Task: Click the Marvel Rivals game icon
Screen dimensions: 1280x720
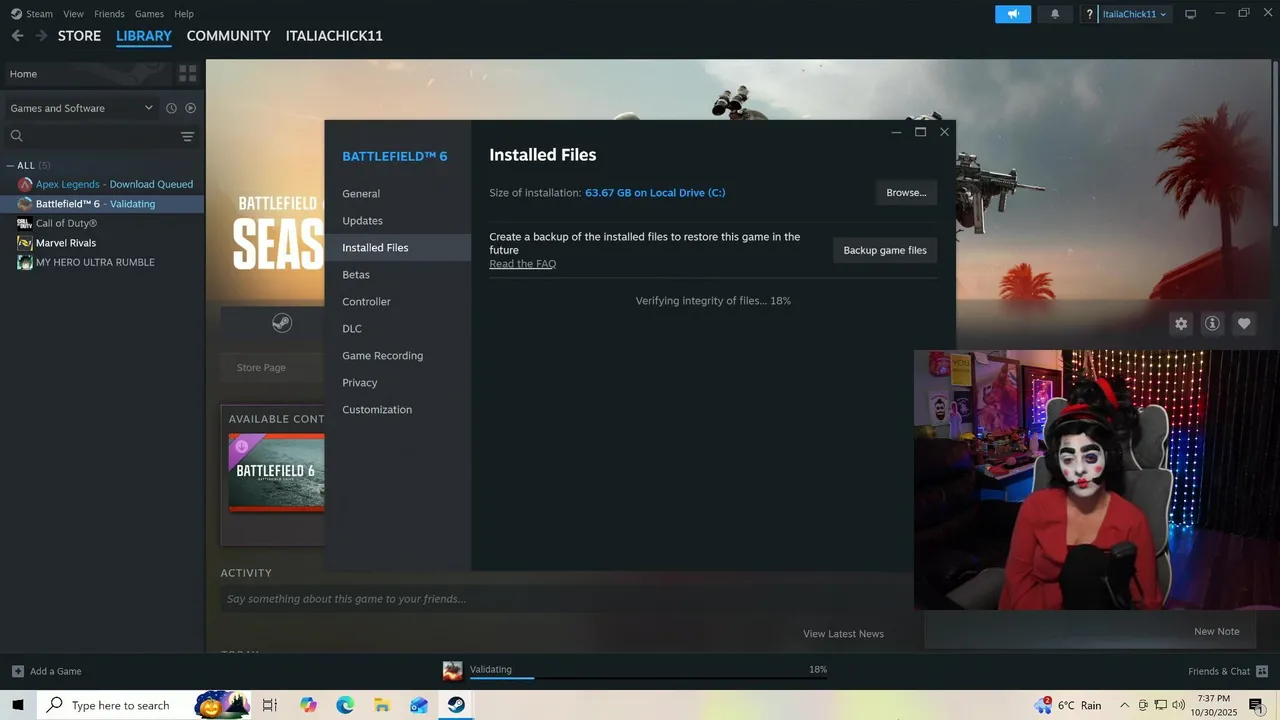Action: point(25,243)
